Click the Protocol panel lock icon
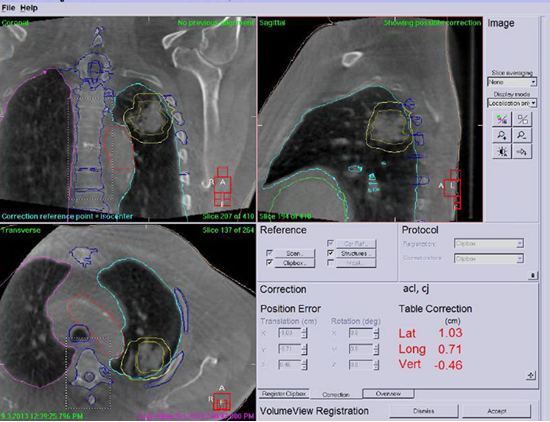The height and width of the screenshot is (422, 550). [532, 276]
